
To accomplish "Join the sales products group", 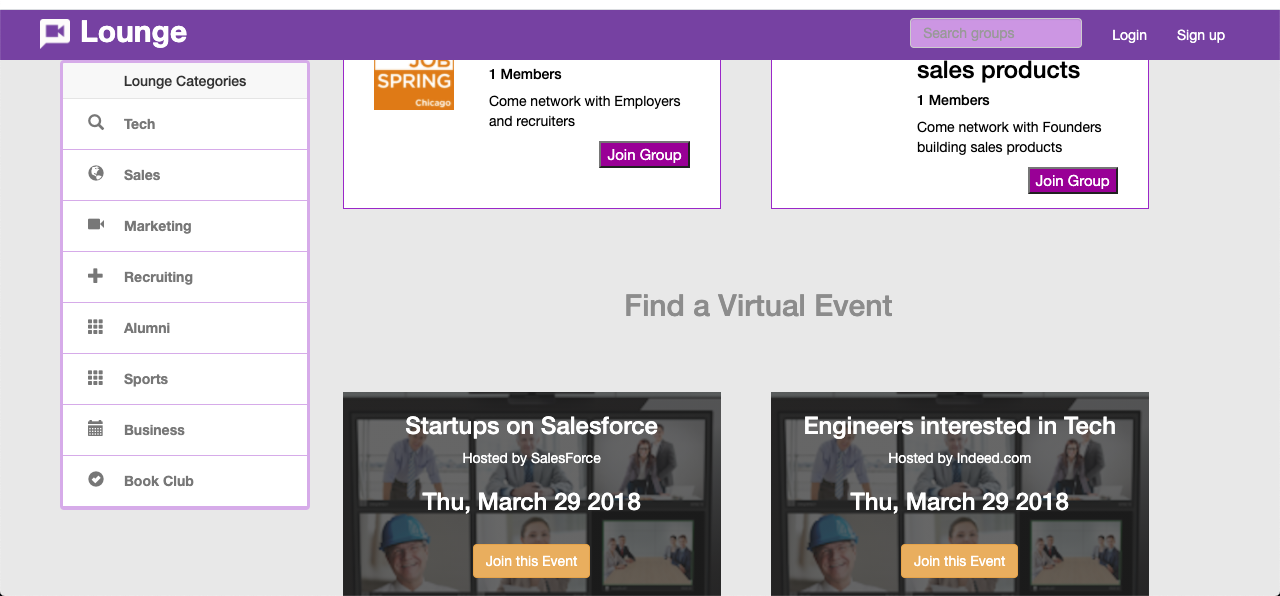I will pyautogui.click(x=1072, y=181).
